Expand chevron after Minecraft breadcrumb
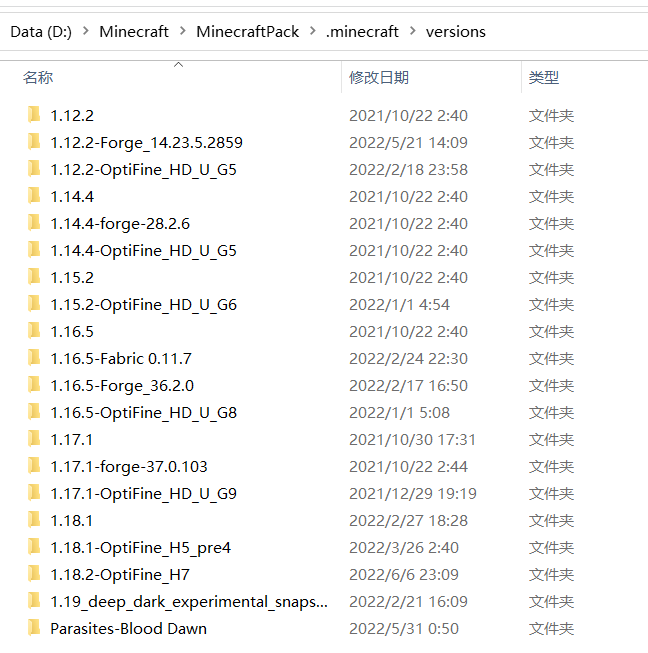Image resolution: width=648 pixels, height=653 pixels. 183,31
